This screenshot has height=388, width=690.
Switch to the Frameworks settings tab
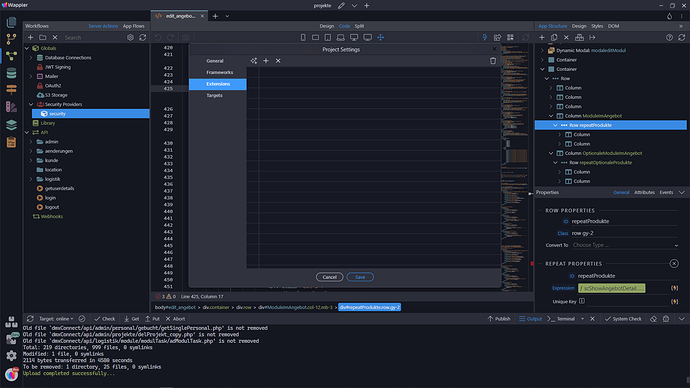[x=220, y=72]
